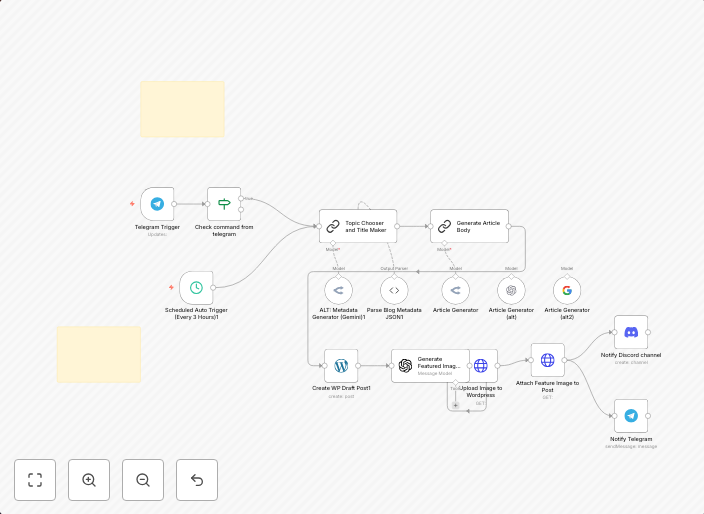Screen dimensions: 704x514
Task: Select the upper yellow sticky note
Action: (x=182, y=110)
